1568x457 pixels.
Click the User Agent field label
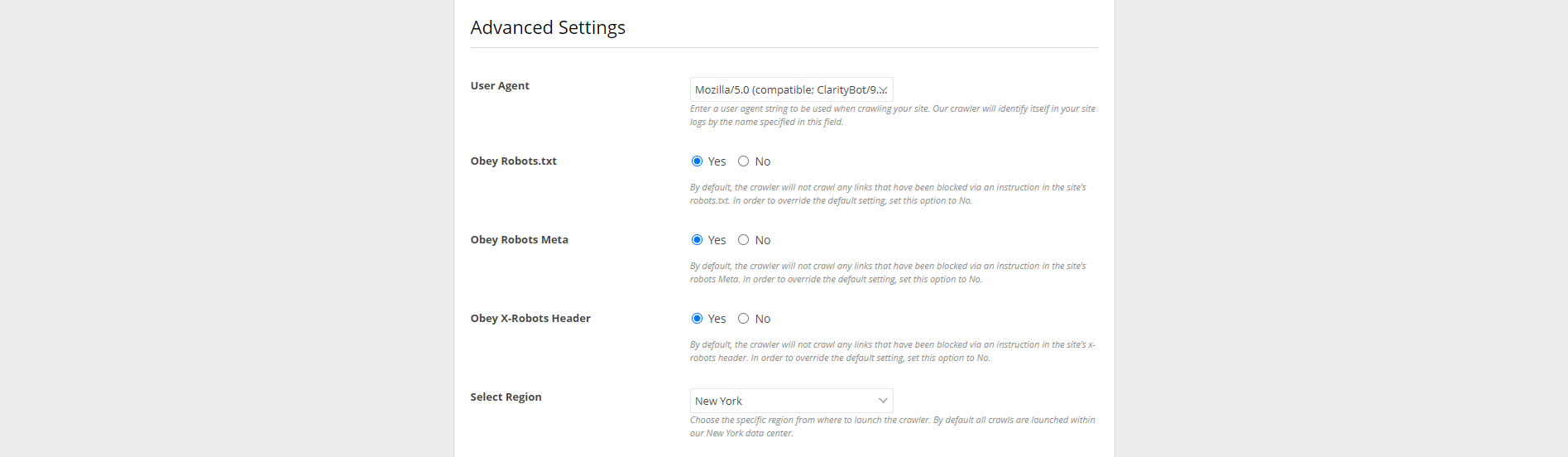(500, 85)
